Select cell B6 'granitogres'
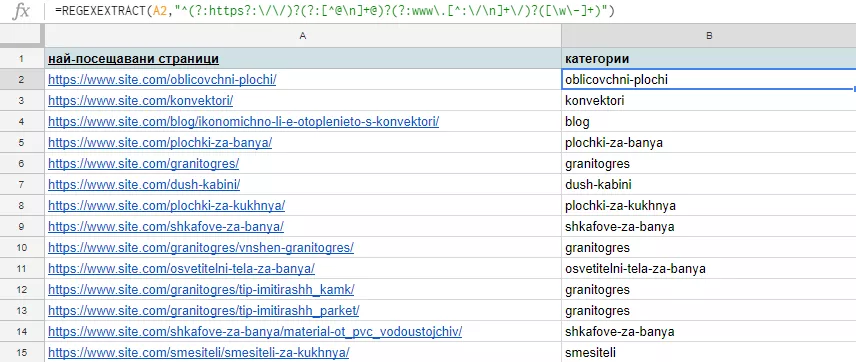Screen dimensions: 856x362 709,164
